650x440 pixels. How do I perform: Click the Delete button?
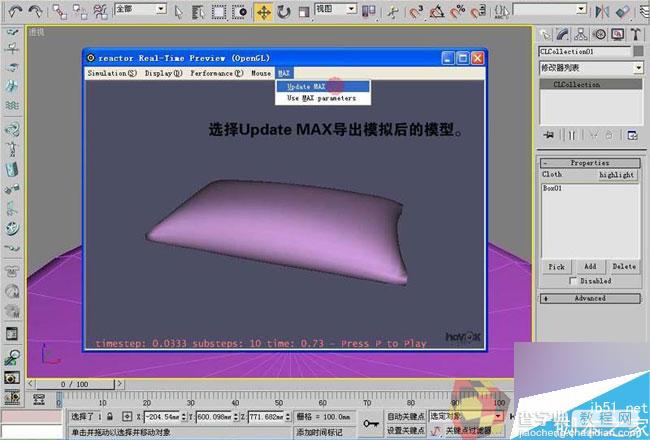[x=624, y=267]
